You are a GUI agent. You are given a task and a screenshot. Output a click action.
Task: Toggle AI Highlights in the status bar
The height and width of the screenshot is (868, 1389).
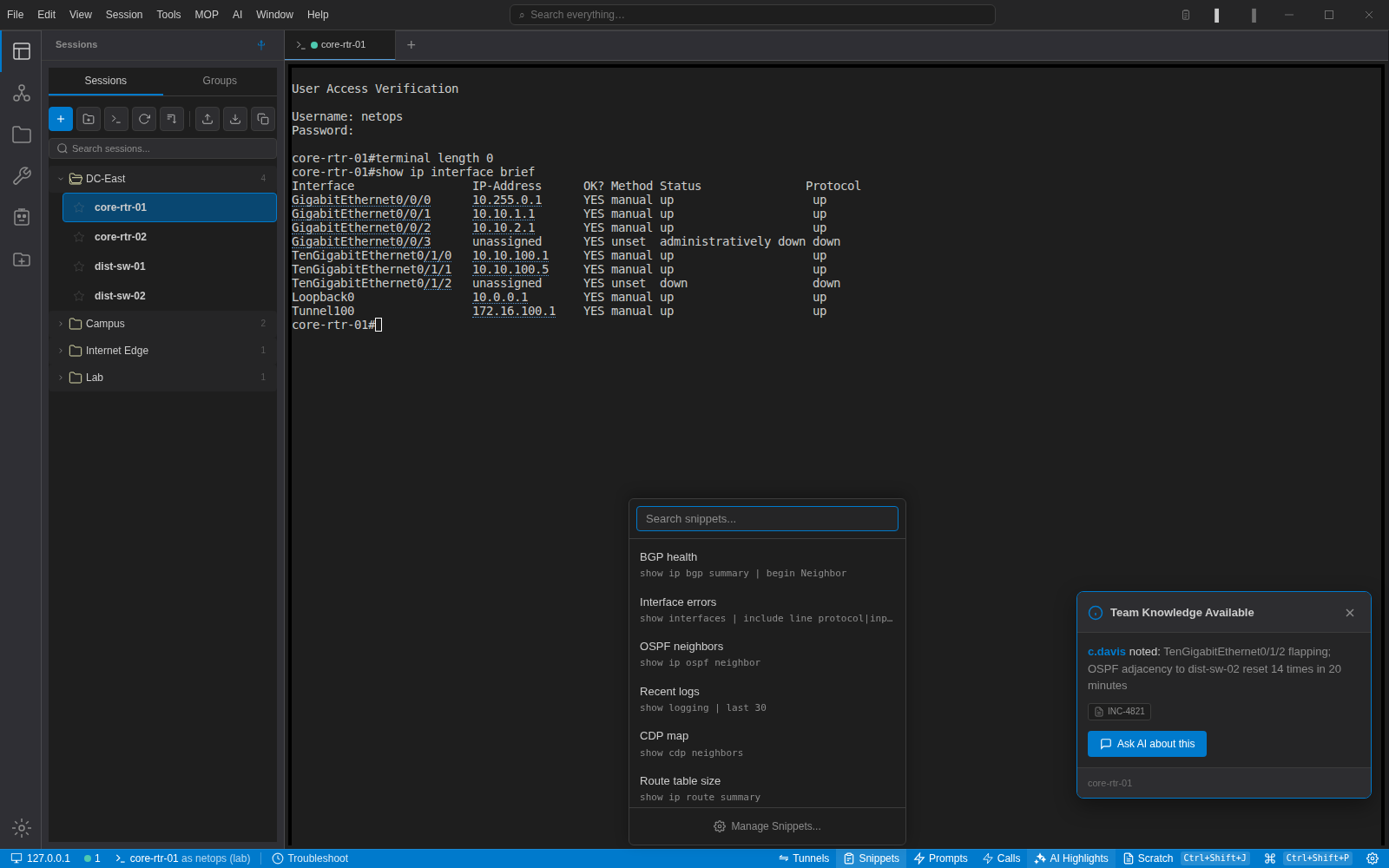click(1071, 858)
